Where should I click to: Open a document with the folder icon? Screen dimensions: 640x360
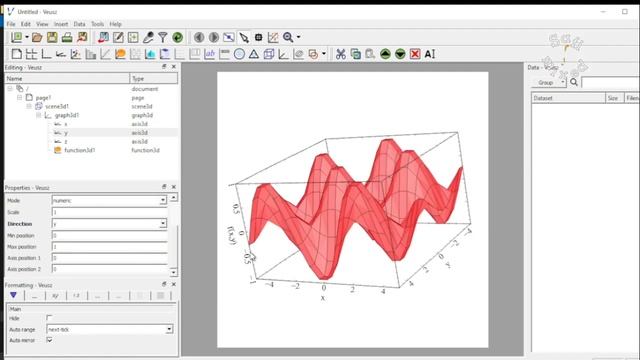coord(37,38)
